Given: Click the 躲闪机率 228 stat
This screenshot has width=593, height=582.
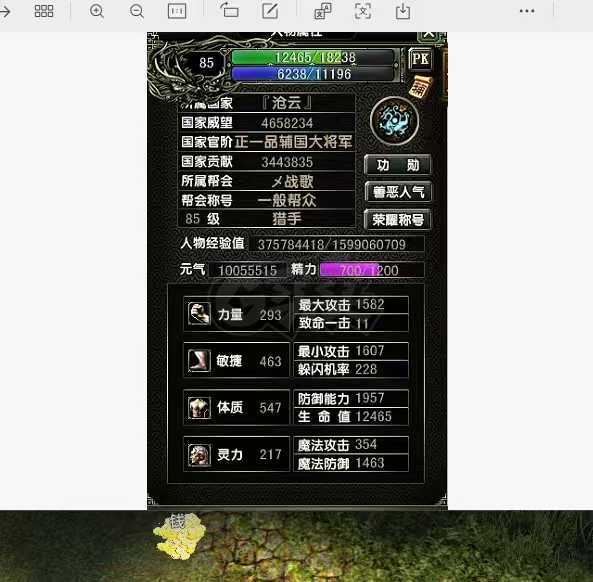Looking at the screenshot, I should (351, 369).
